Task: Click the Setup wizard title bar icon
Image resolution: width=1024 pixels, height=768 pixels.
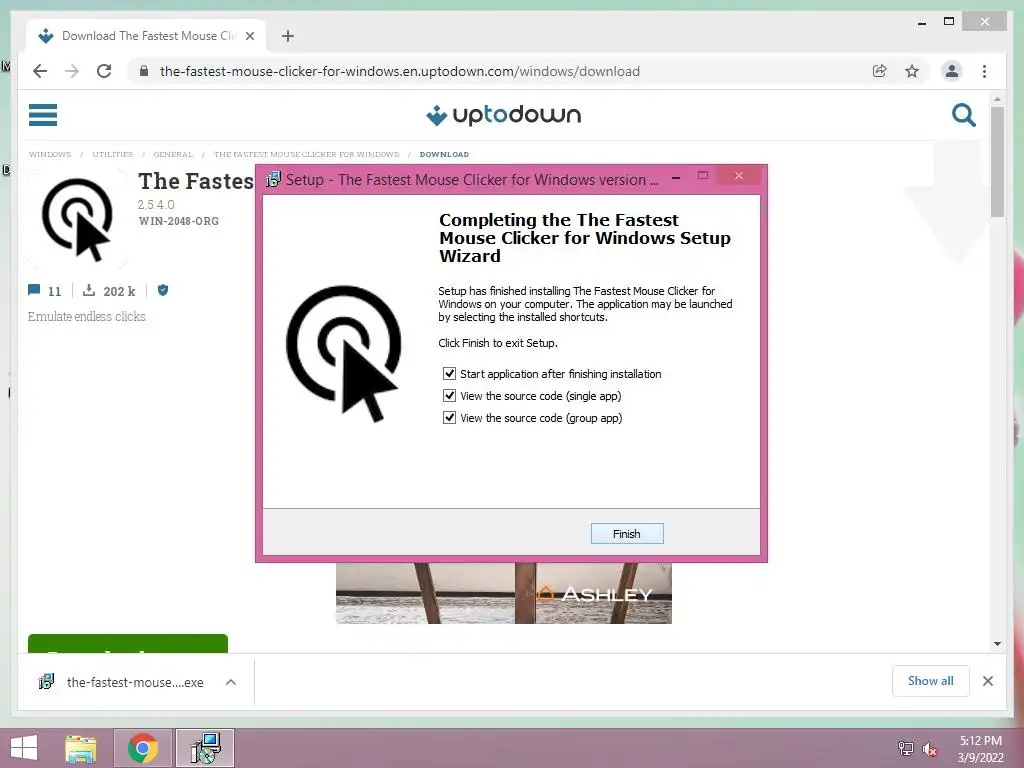Action: click(274, 180)
